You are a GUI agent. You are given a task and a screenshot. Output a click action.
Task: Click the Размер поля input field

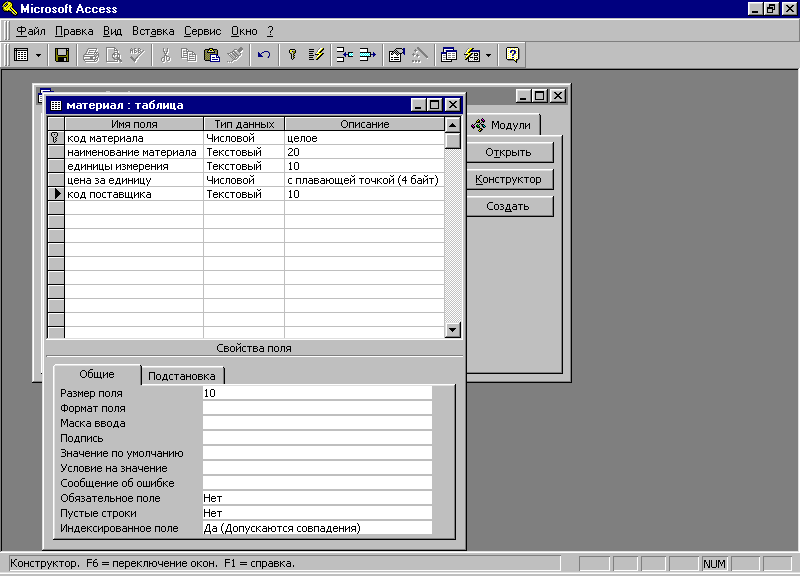click(x=317, y=393)
